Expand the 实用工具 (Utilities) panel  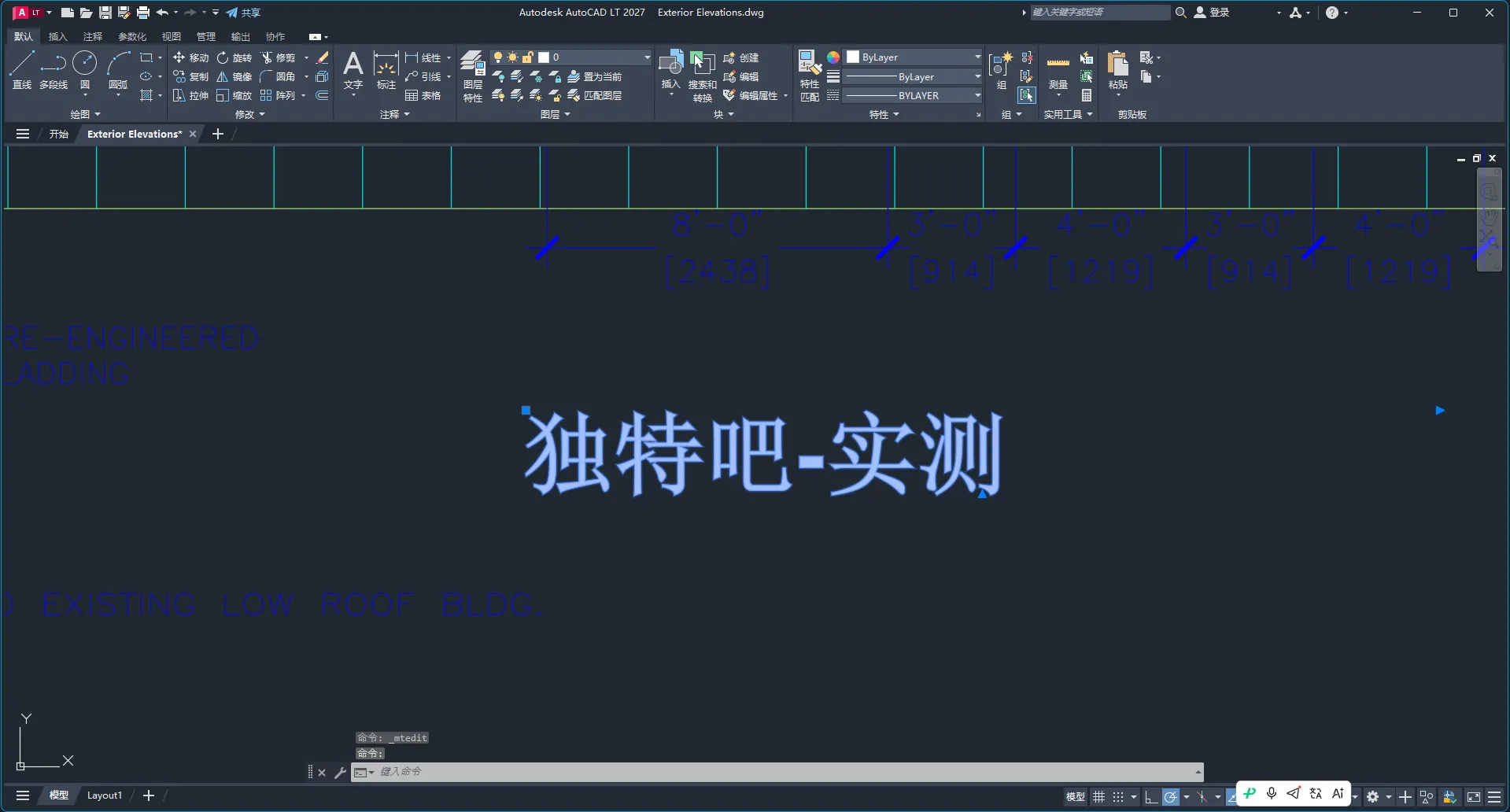(1068, 114)
